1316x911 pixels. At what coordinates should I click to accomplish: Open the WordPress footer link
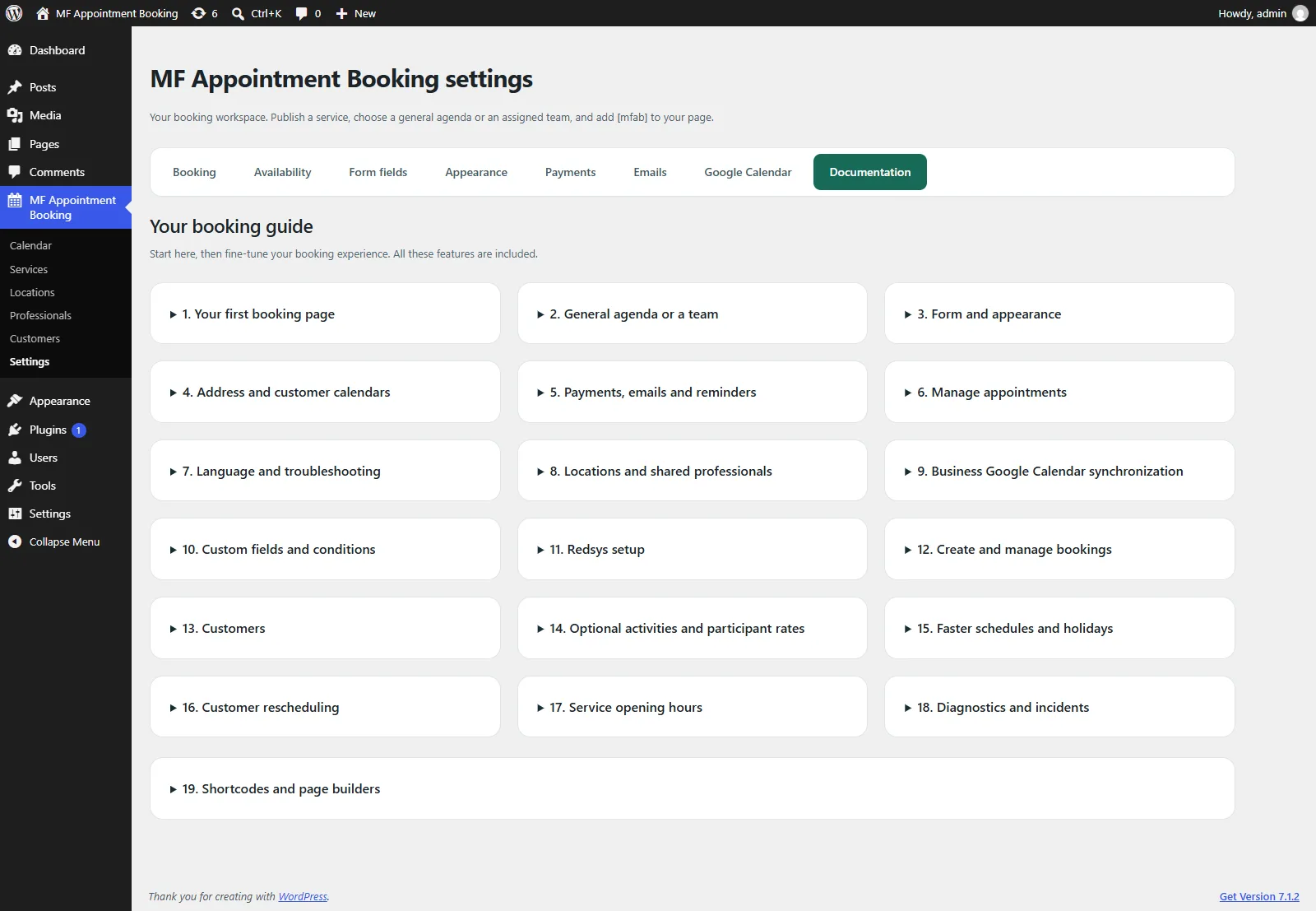[303, 896]
